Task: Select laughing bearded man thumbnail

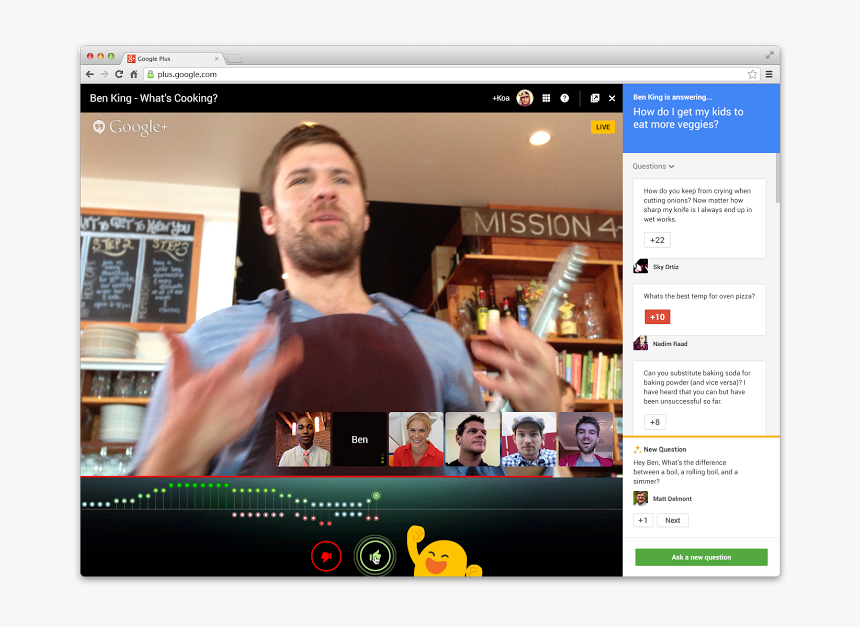Action: [x=585, y=439]
